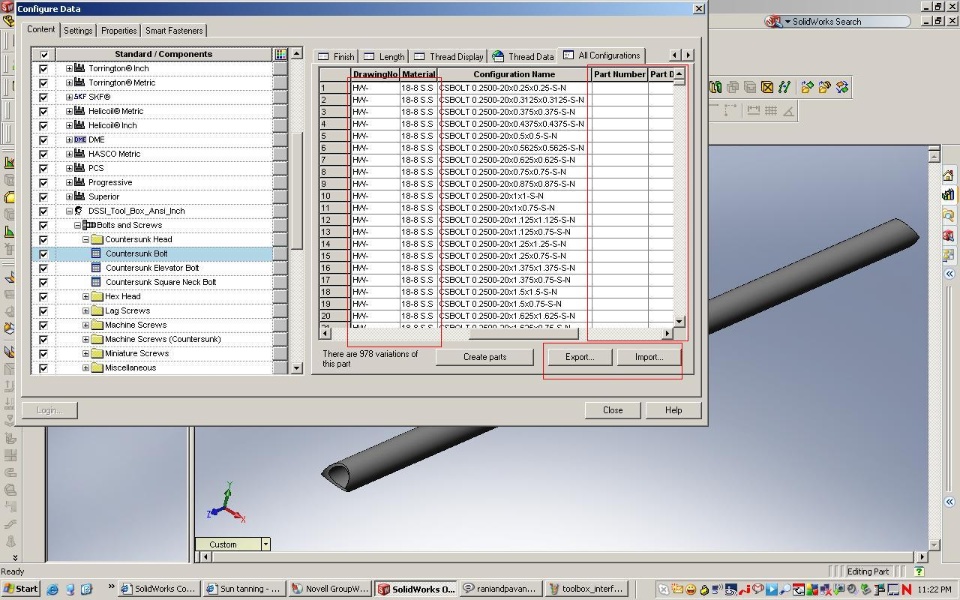
Task: Click the Close button in Configure Data
Action: [613, 410]
